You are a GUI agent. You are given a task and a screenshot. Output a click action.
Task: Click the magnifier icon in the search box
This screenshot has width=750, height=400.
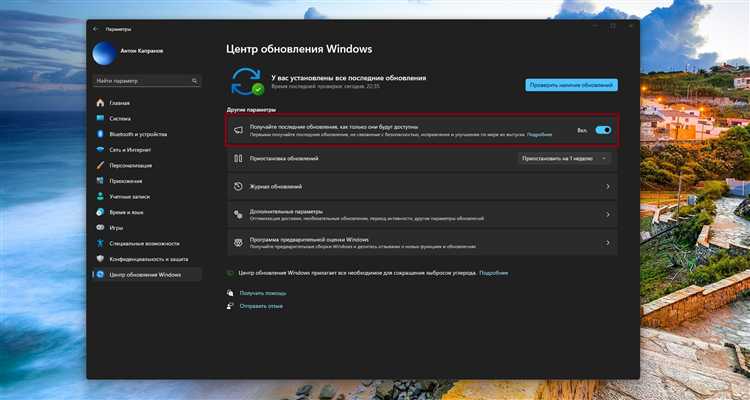[x=195, y=81]
